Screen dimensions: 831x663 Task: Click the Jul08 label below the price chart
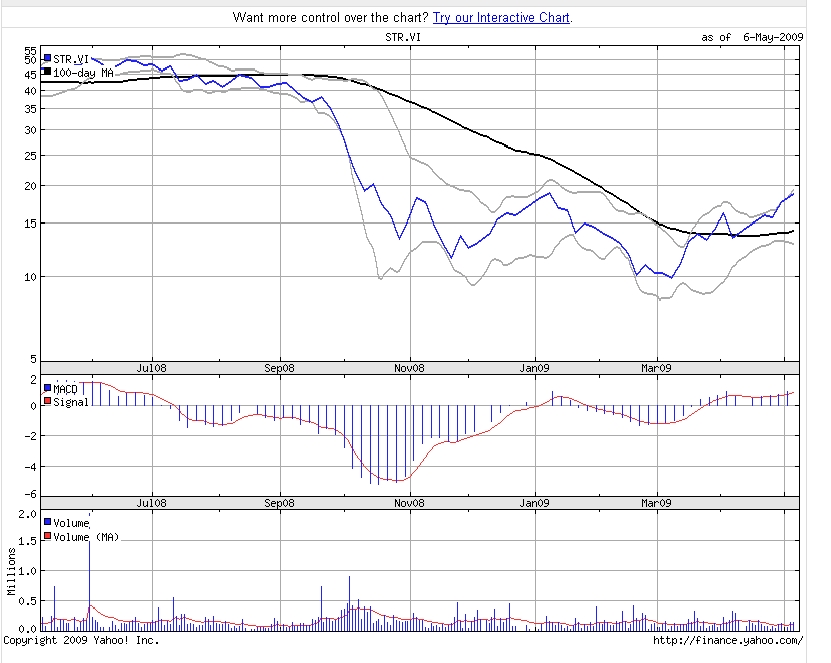coord(151,367)
